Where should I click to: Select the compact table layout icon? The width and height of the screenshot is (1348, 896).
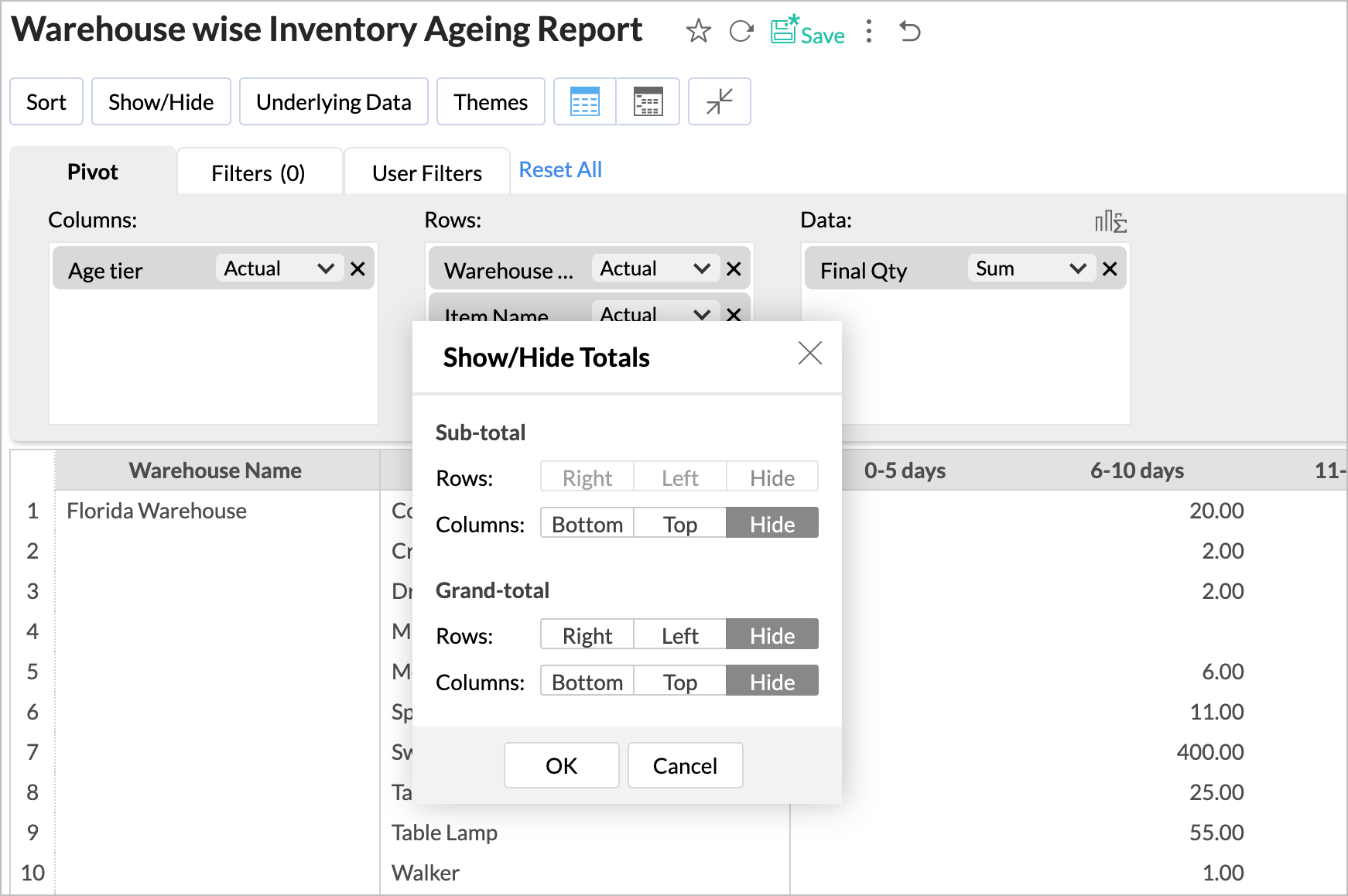tap(648, 101)
